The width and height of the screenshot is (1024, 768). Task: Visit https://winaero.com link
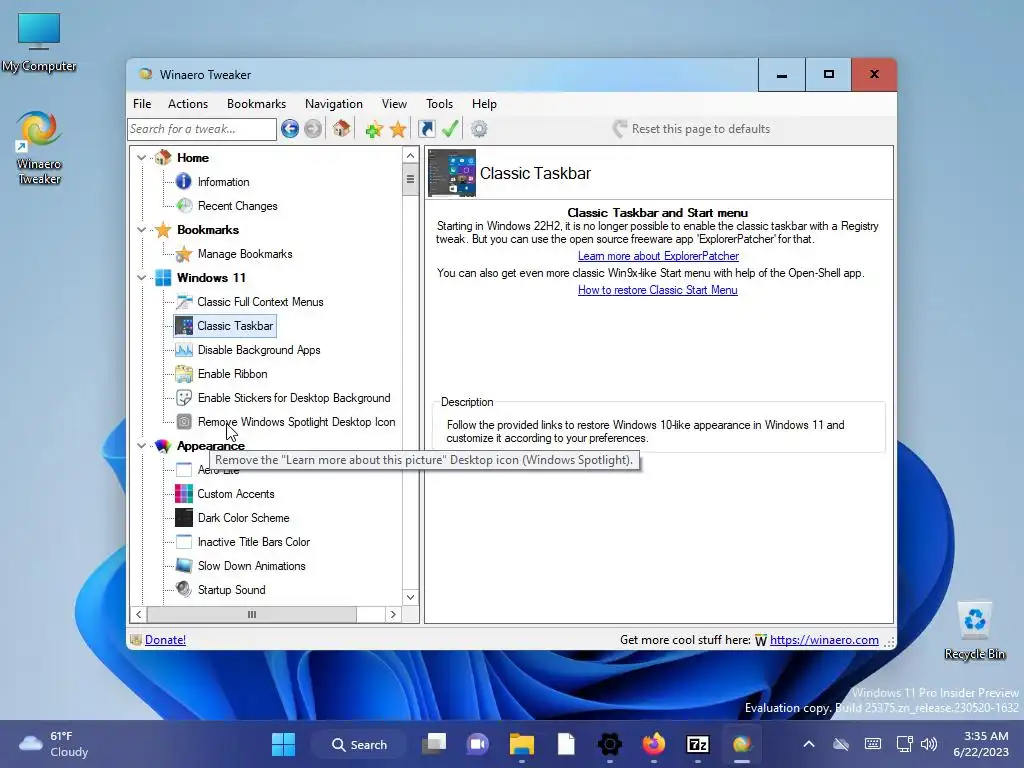pos(824,640)
